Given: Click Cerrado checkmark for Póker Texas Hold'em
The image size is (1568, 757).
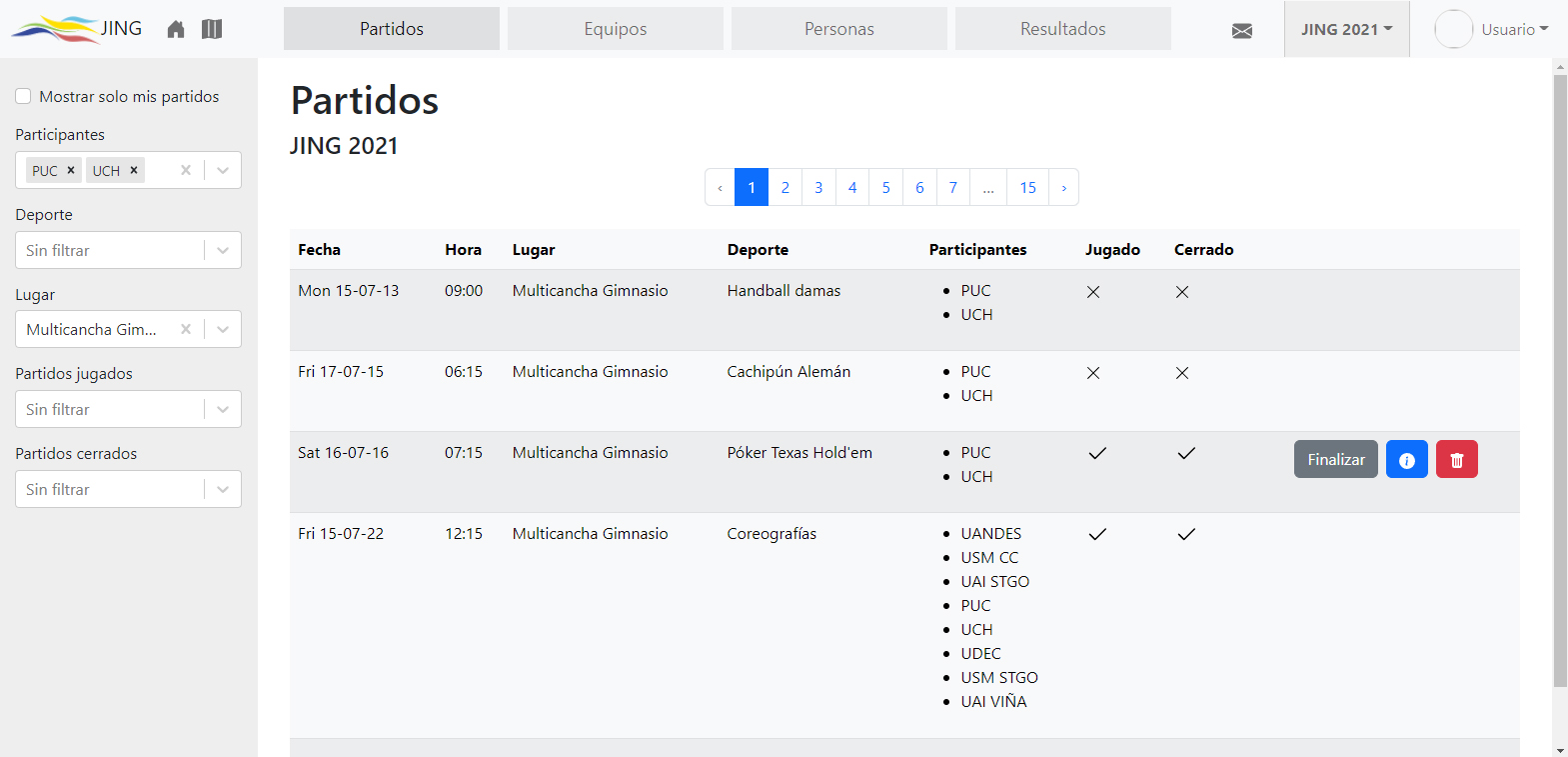Looking at the screenshot, I should [x=1186, y=453].
